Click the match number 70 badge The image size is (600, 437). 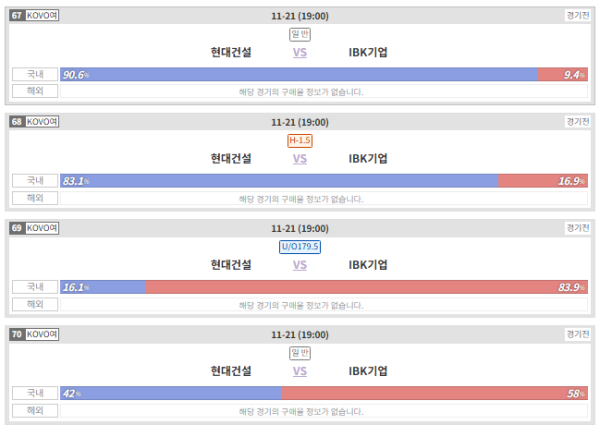(17, 334)
